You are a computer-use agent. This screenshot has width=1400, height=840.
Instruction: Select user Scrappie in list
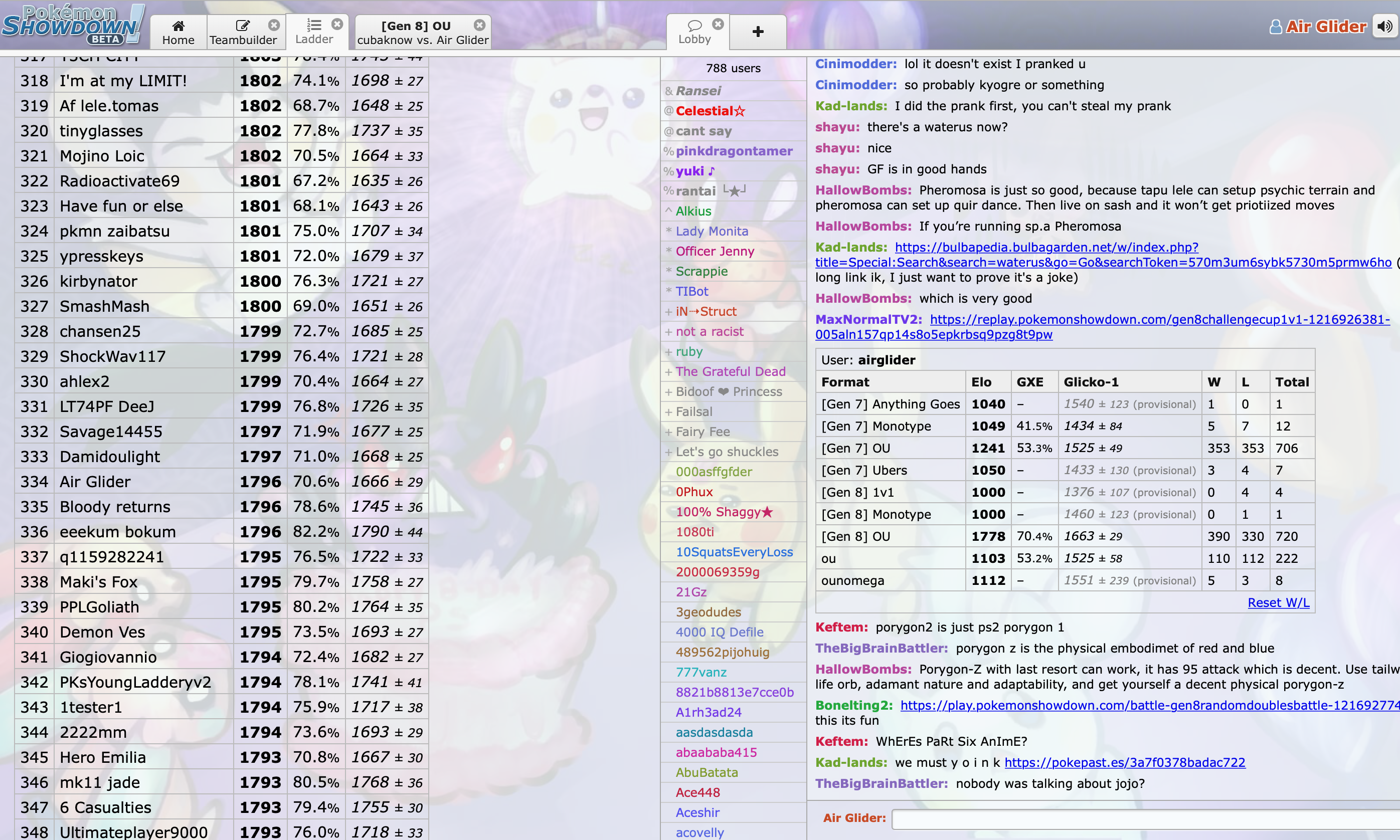(x=734, y=271)
